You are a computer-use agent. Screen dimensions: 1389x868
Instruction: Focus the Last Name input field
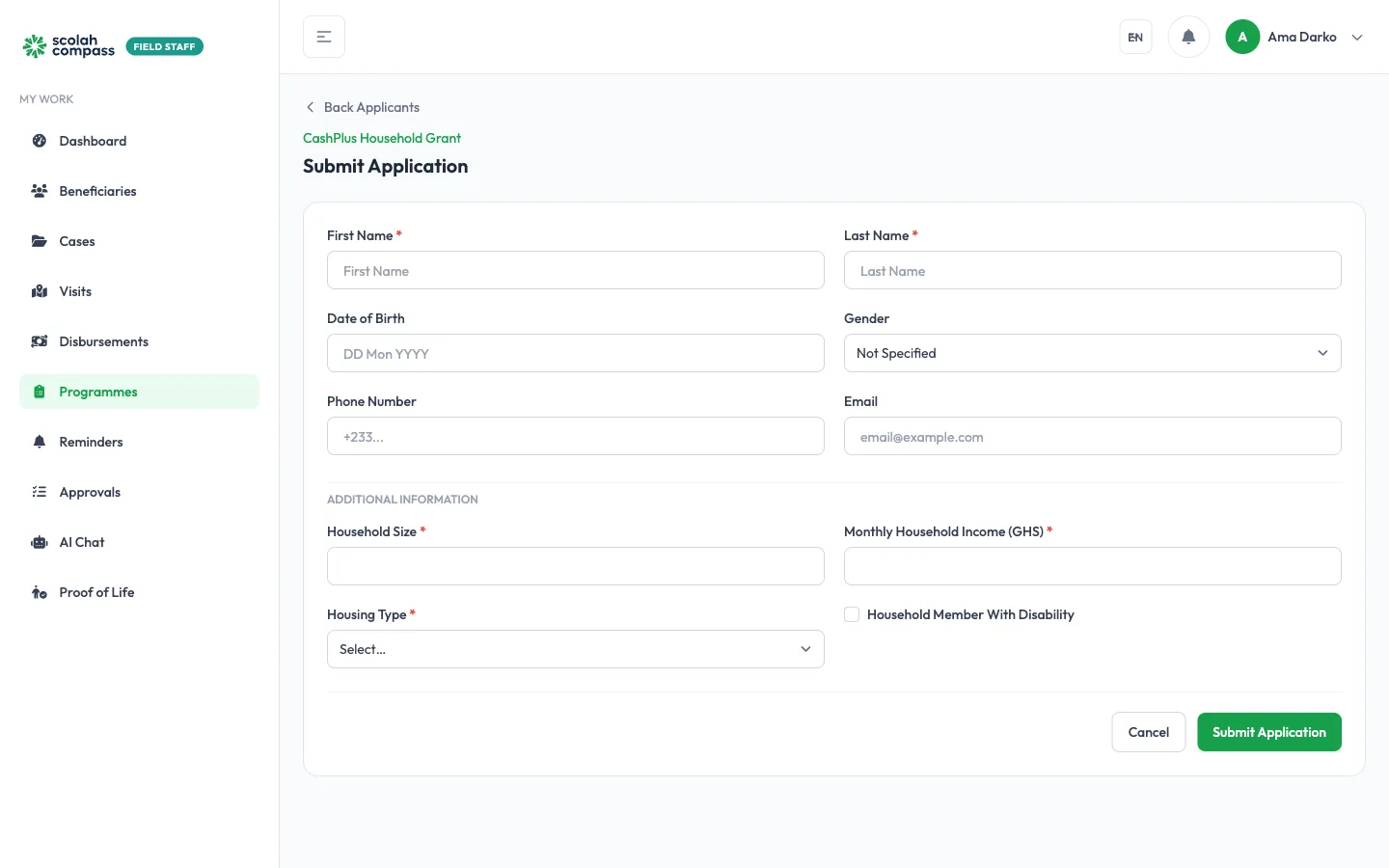click(1092, 270)
